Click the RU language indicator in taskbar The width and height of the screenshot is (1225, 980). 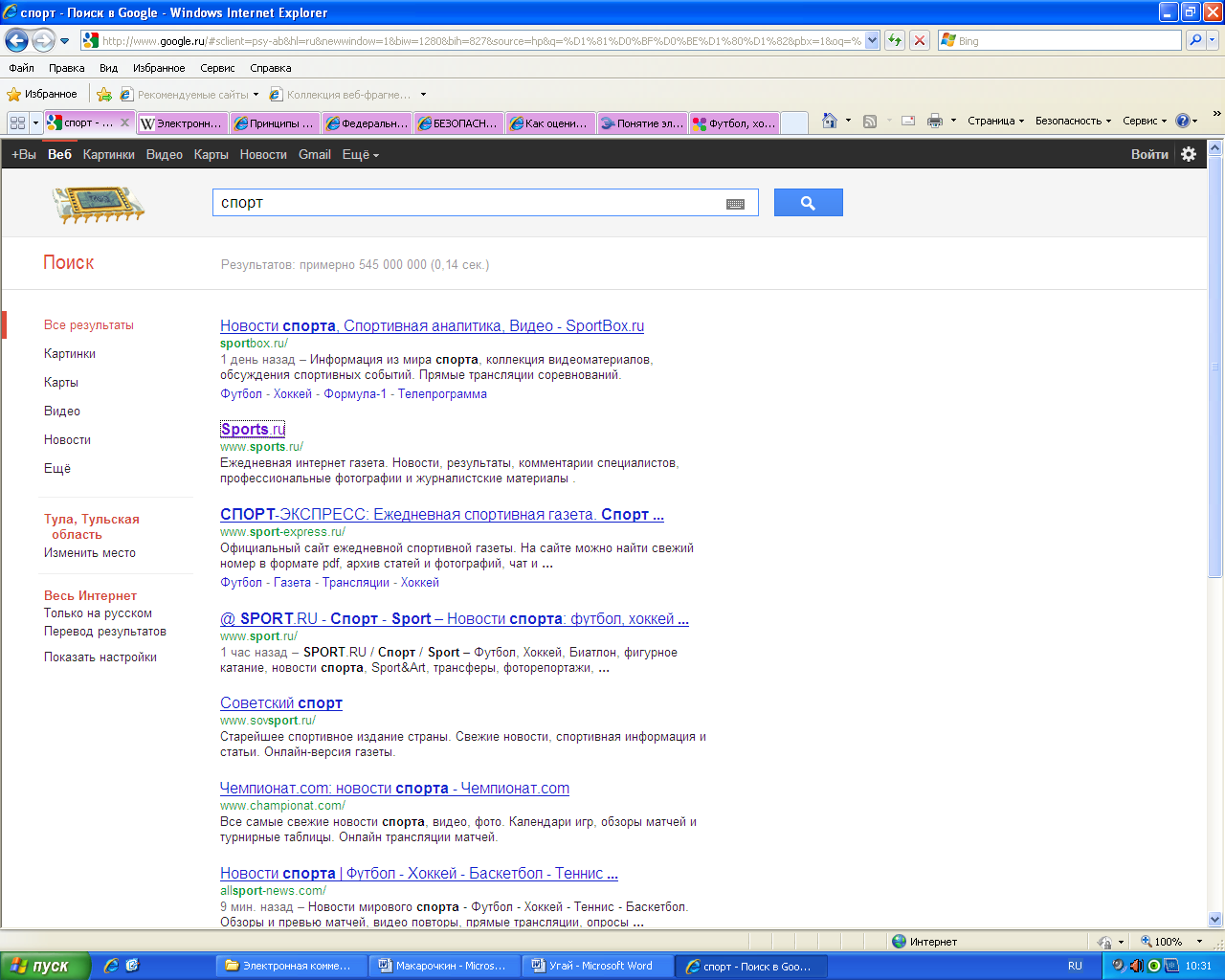tap(1075, 966)
